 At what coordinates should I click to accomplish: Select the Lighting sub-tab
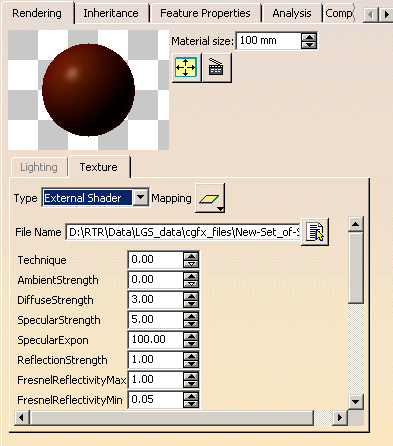(39, 167)
